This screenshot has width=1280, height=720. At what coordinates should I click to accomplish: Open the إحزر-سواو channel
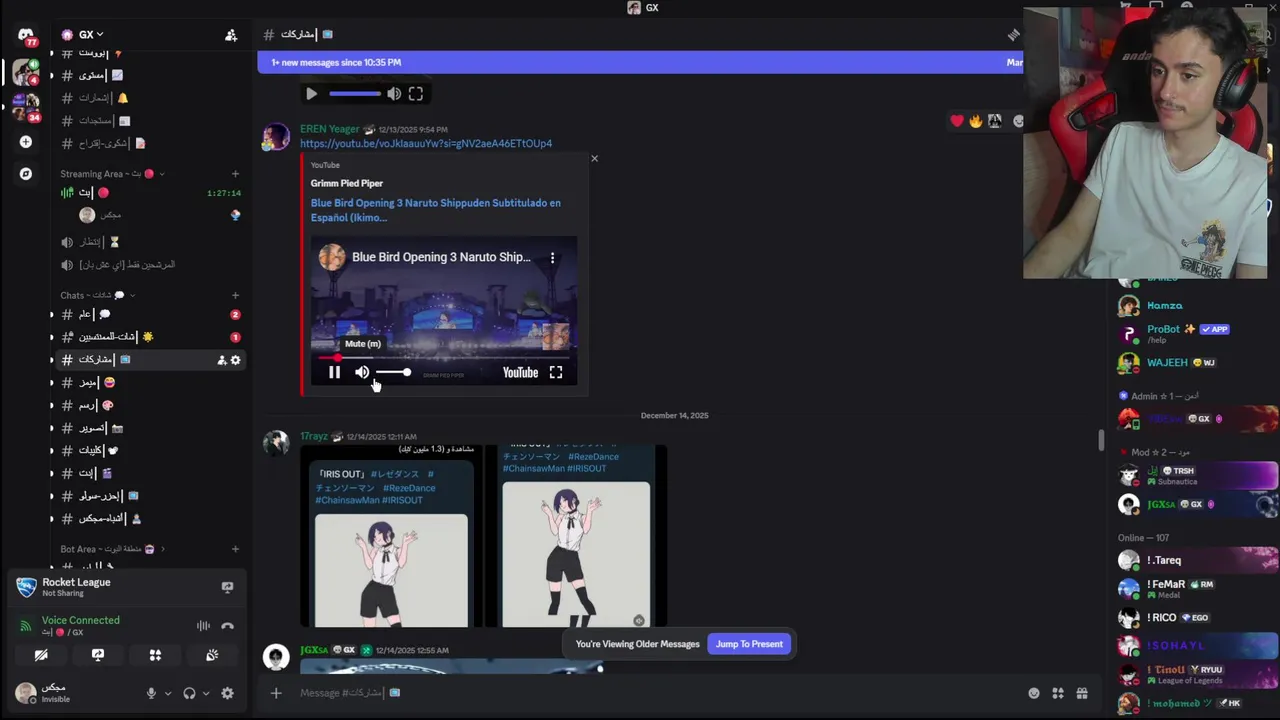tap(150, 496)
